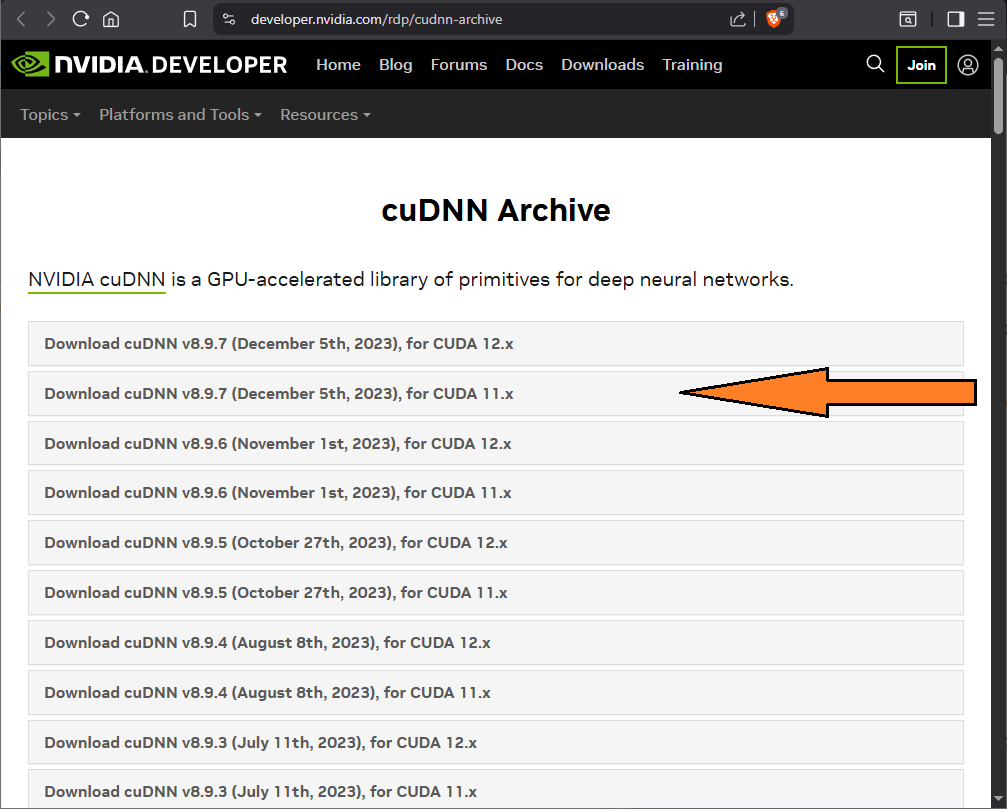This screenshot has height=809, width=1007.
Task: Go back using browser back arrow
Action: click(x=21, y=19)
